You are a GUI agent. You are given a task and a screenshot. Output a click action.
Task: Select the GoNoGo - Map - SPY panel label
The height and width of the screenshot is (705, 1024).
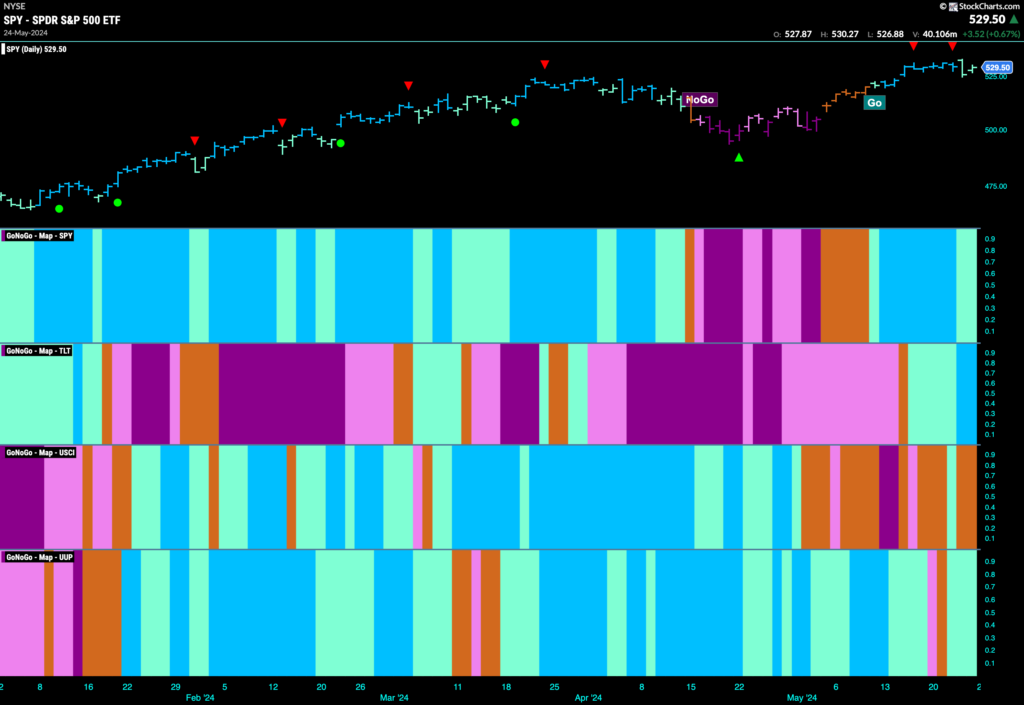pyautogui.click(x=38, y=237)
